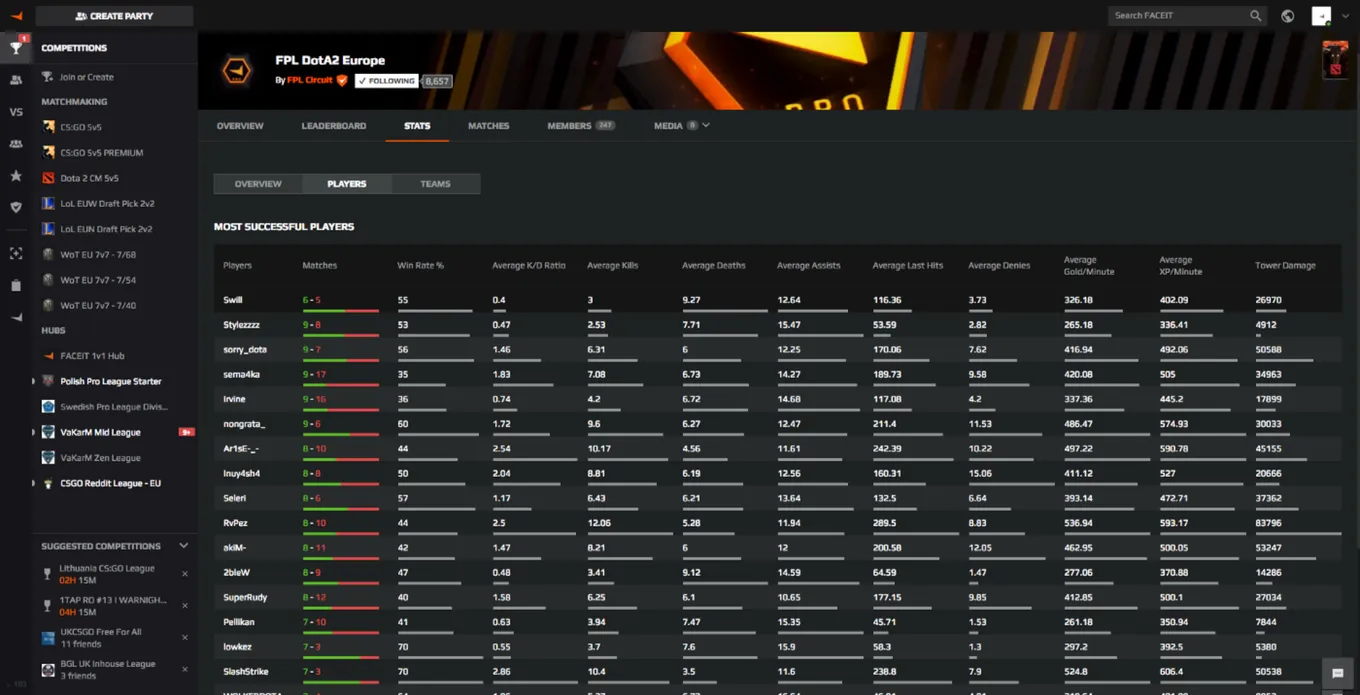The width and height of the screenshot is (1360, 695).
Task: Click the FACEIT logo icon
Action: pyautogui.click(x=16, y=15)
